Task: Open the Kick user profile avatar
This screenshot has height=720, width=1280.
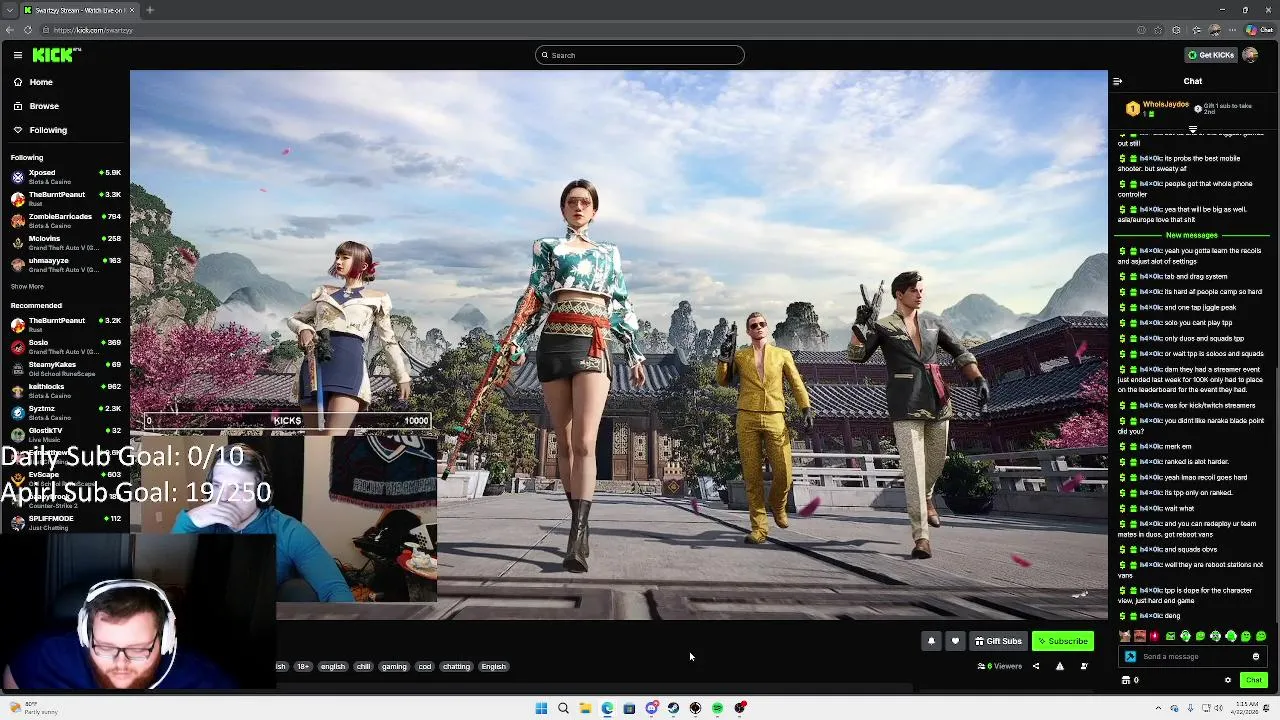Action: coord(1250,55)
